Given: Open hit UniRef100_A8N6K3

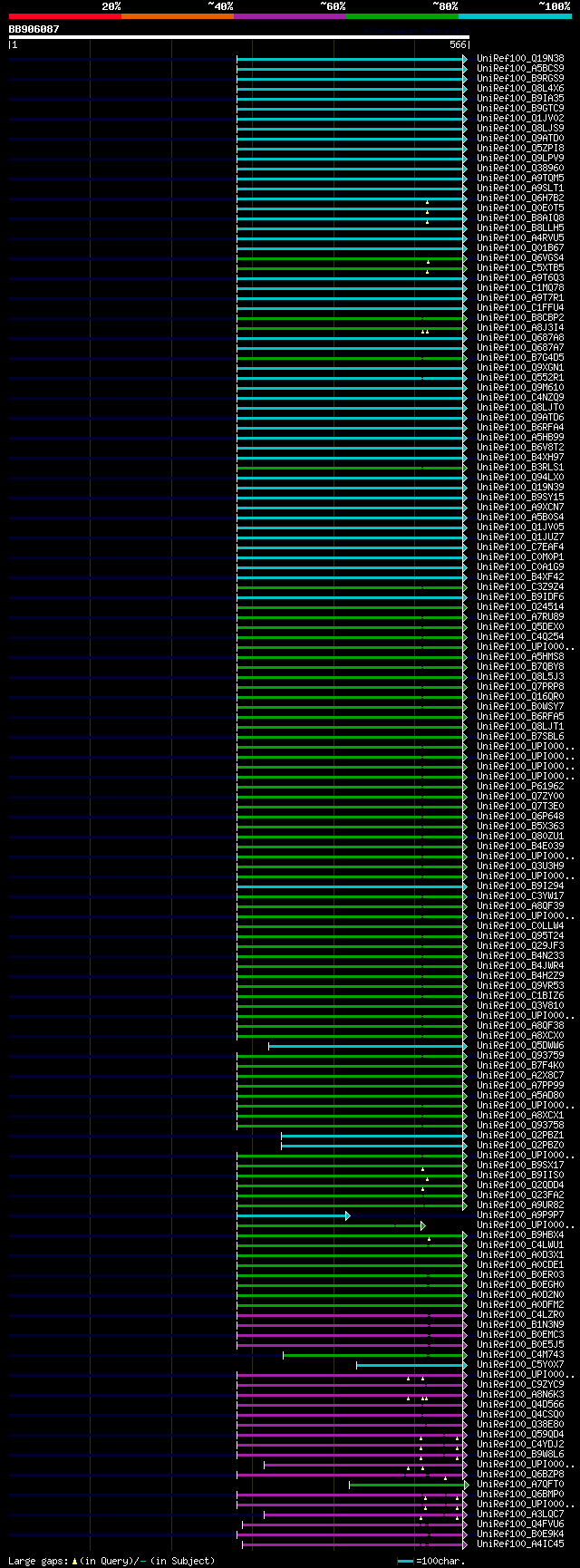Looking at the screenshot, I should coord(520,1394).
